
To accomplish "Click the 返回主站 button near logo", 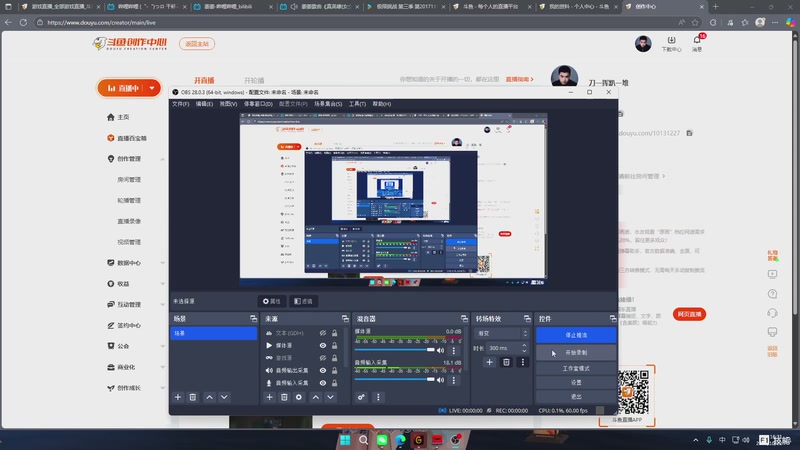I will [197, 44].
